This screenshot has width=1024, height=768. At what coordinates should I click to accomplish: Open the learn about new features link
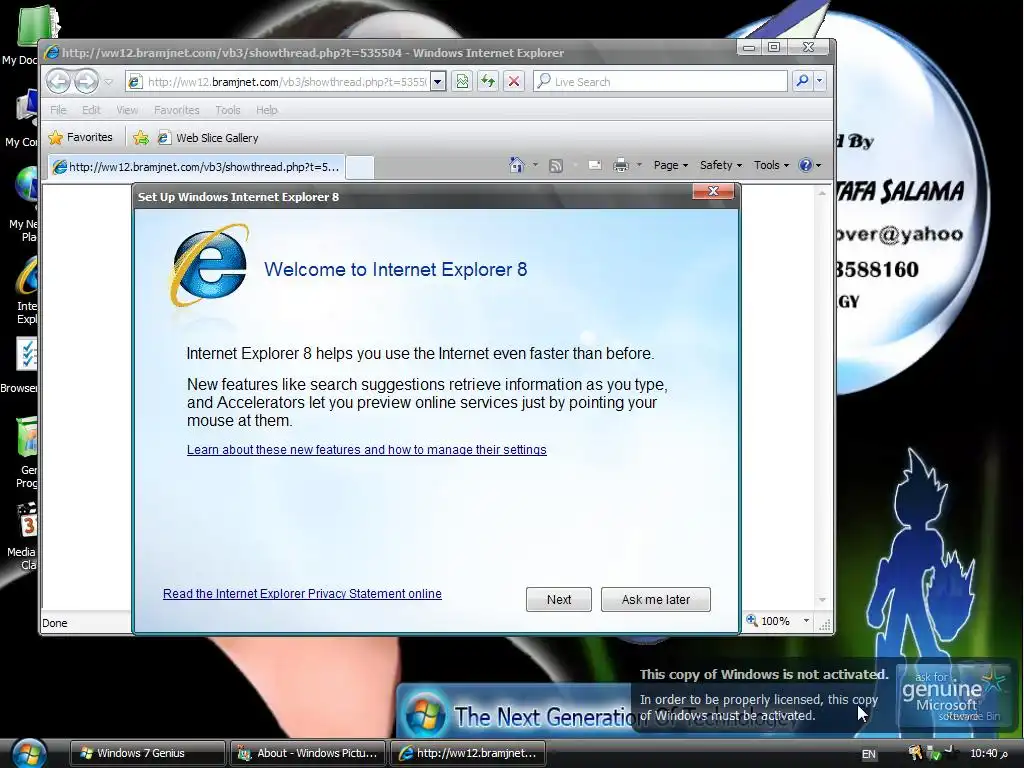366,449
